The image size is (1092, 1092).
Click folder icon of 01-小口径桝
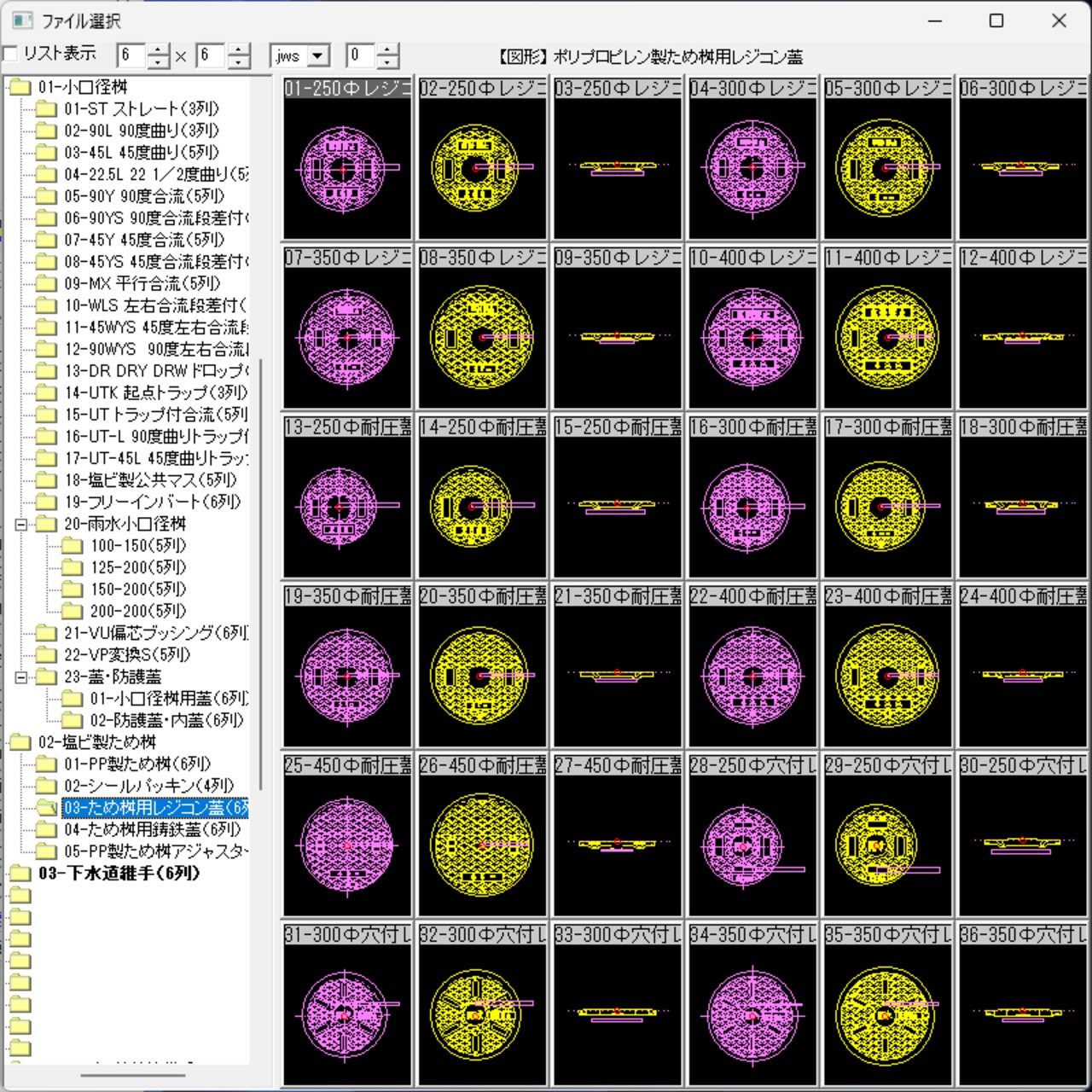pos(19,87)
